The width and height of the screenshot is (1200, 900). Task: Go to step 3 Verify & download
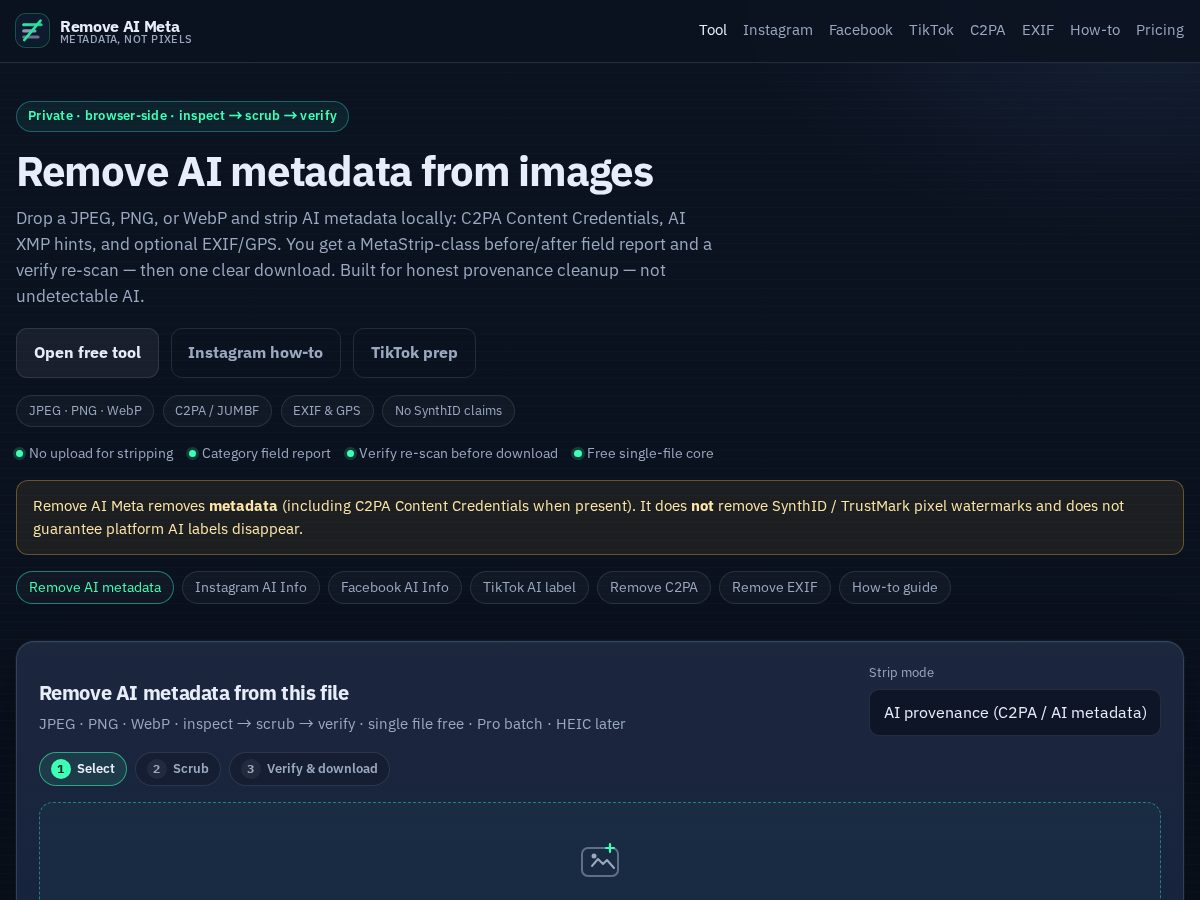(x=309, y=769)
